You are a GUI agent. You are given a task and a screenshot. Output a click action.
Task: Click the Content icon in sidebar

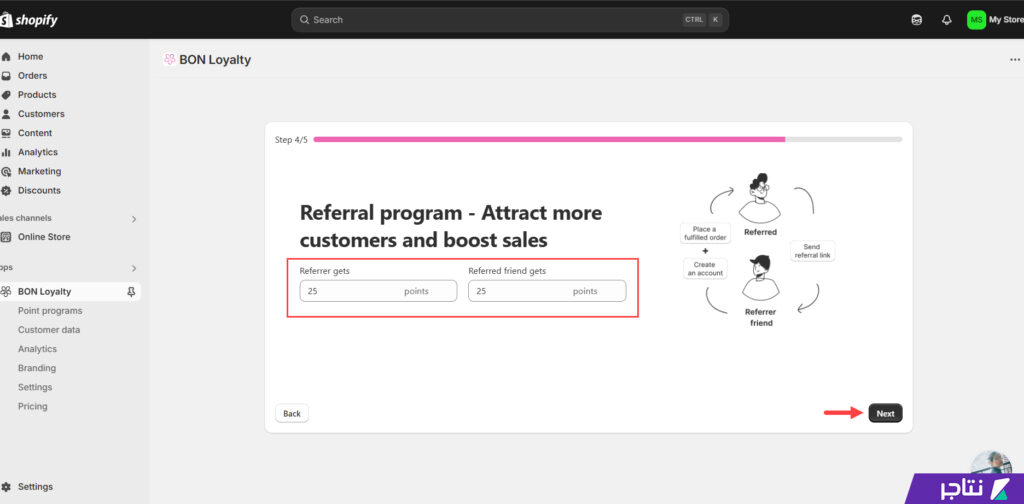tap(6, 133)
